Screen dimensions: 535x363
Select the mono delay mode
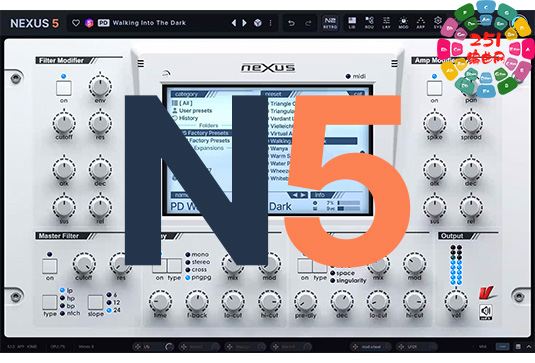(x=197, y=255)
